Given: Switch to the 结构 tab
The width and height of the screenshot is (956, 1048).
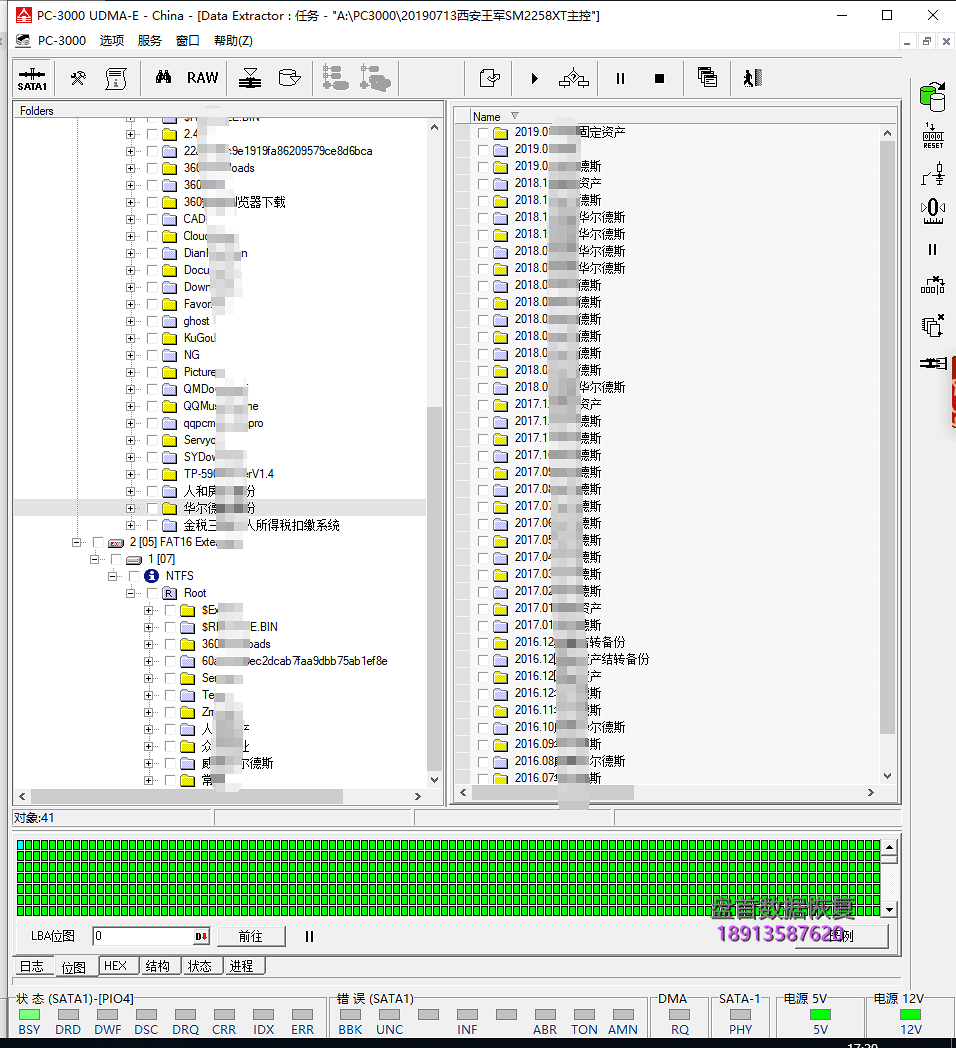Looking at the screenshot, I should click(x=158, y=966).
